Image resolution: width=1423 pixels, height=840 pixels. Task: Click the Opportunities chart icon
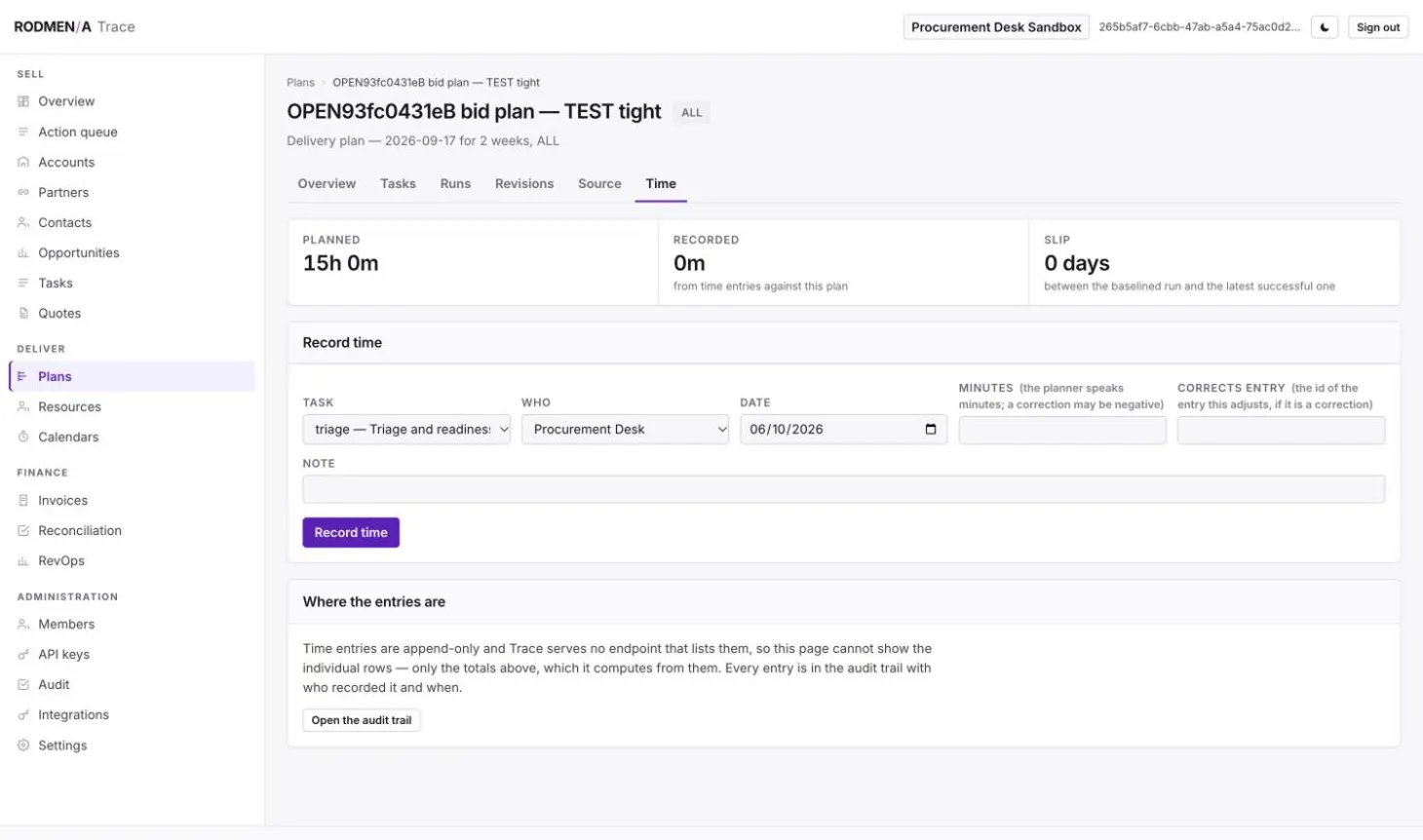(x=23, y=252)
